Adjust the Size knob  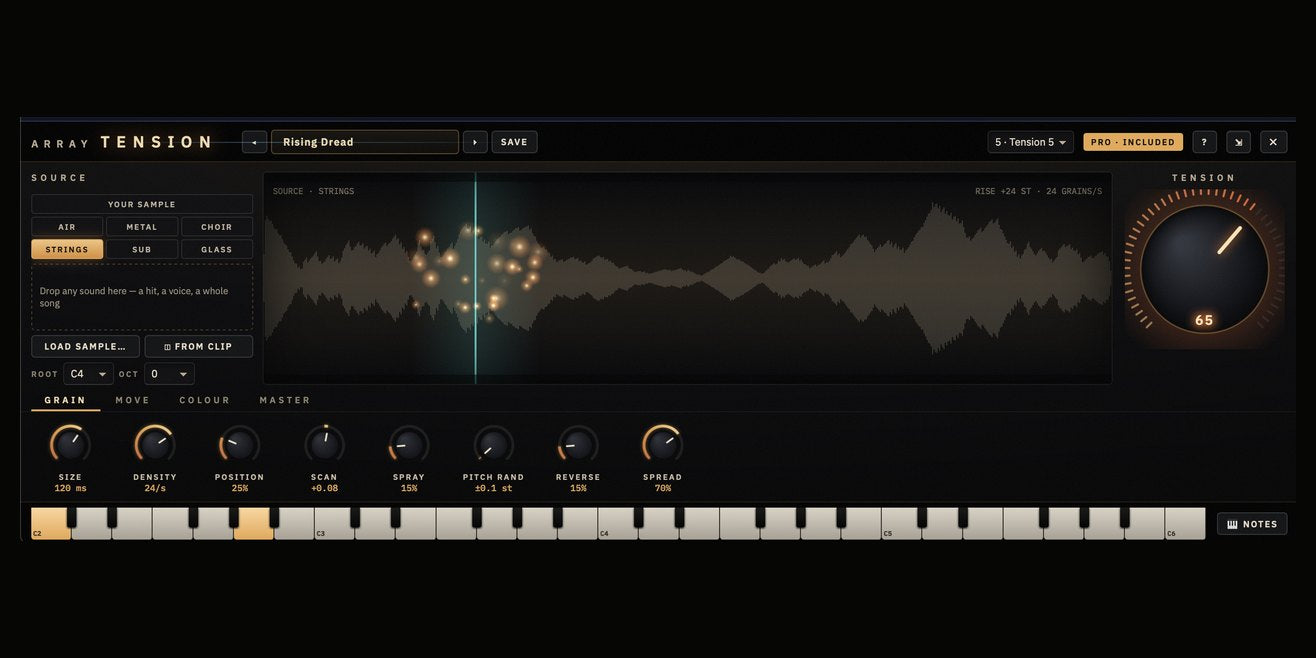(x=70, y=444)
